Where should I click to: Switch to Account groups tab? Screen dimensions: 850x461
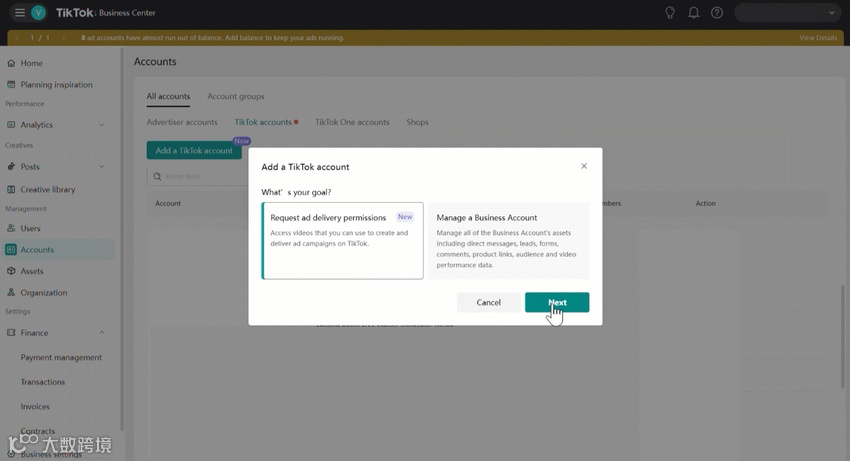coord(236,96)
